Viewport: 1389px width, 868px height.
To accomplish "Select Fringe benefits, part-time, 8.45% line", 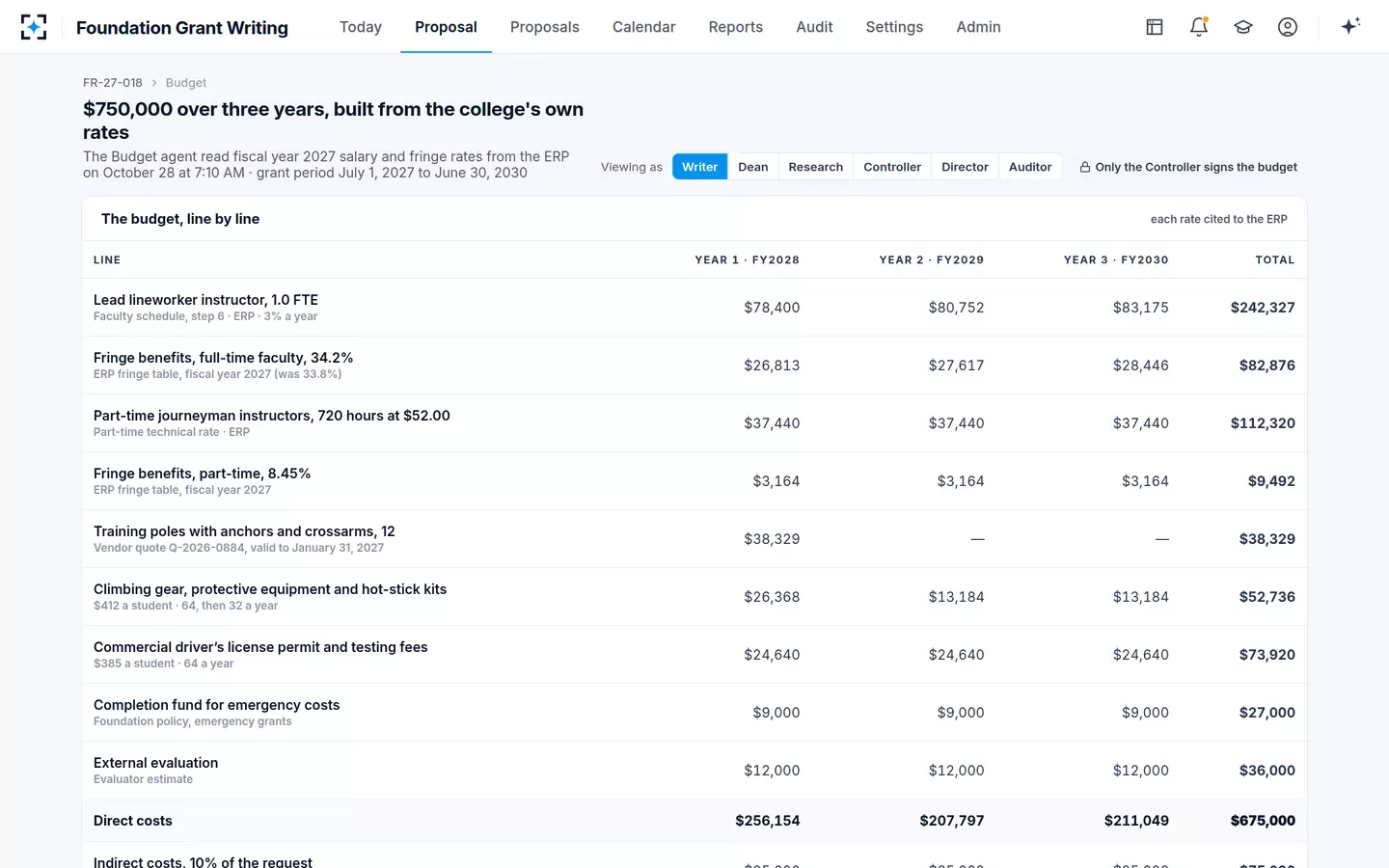I will click(x=694, y=481).
